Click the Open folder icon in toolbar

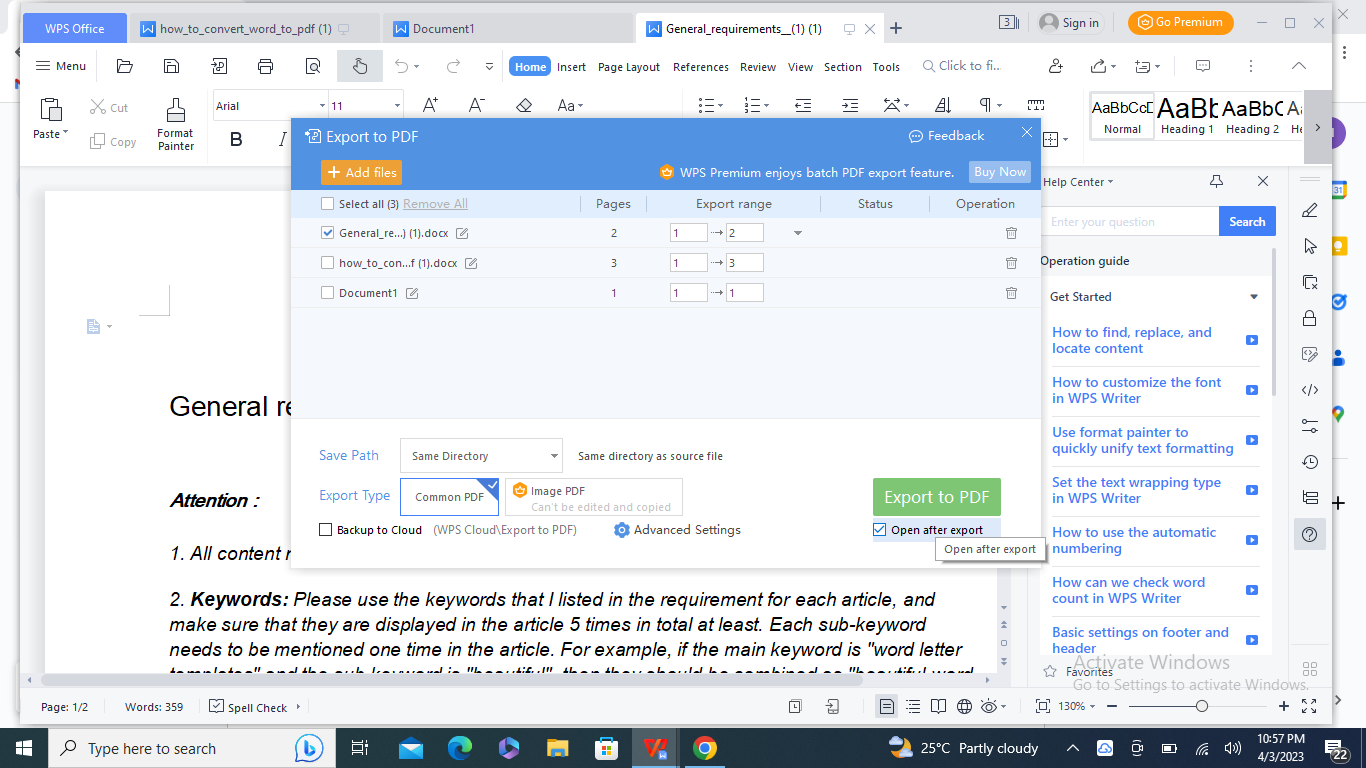[x=125, y=66]
